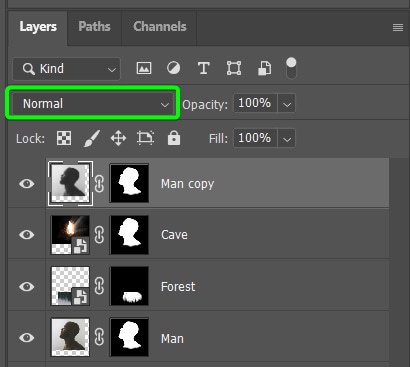Toggle layer filtering switch on or off
Screen dimensions: 410x367
click(291, 68)
